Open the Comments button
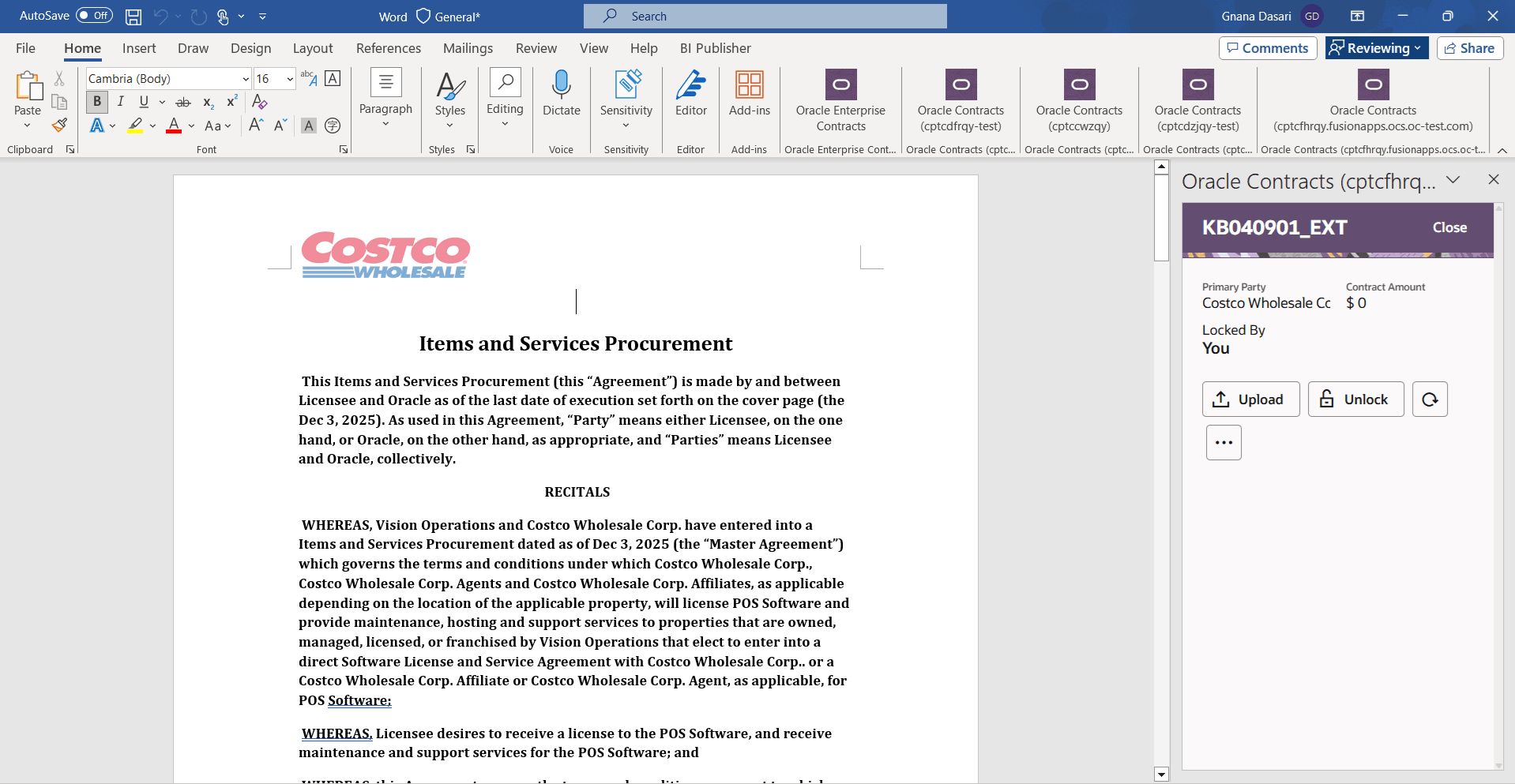This screenshot has height=784, width=1515. (x=1268, y=48)
